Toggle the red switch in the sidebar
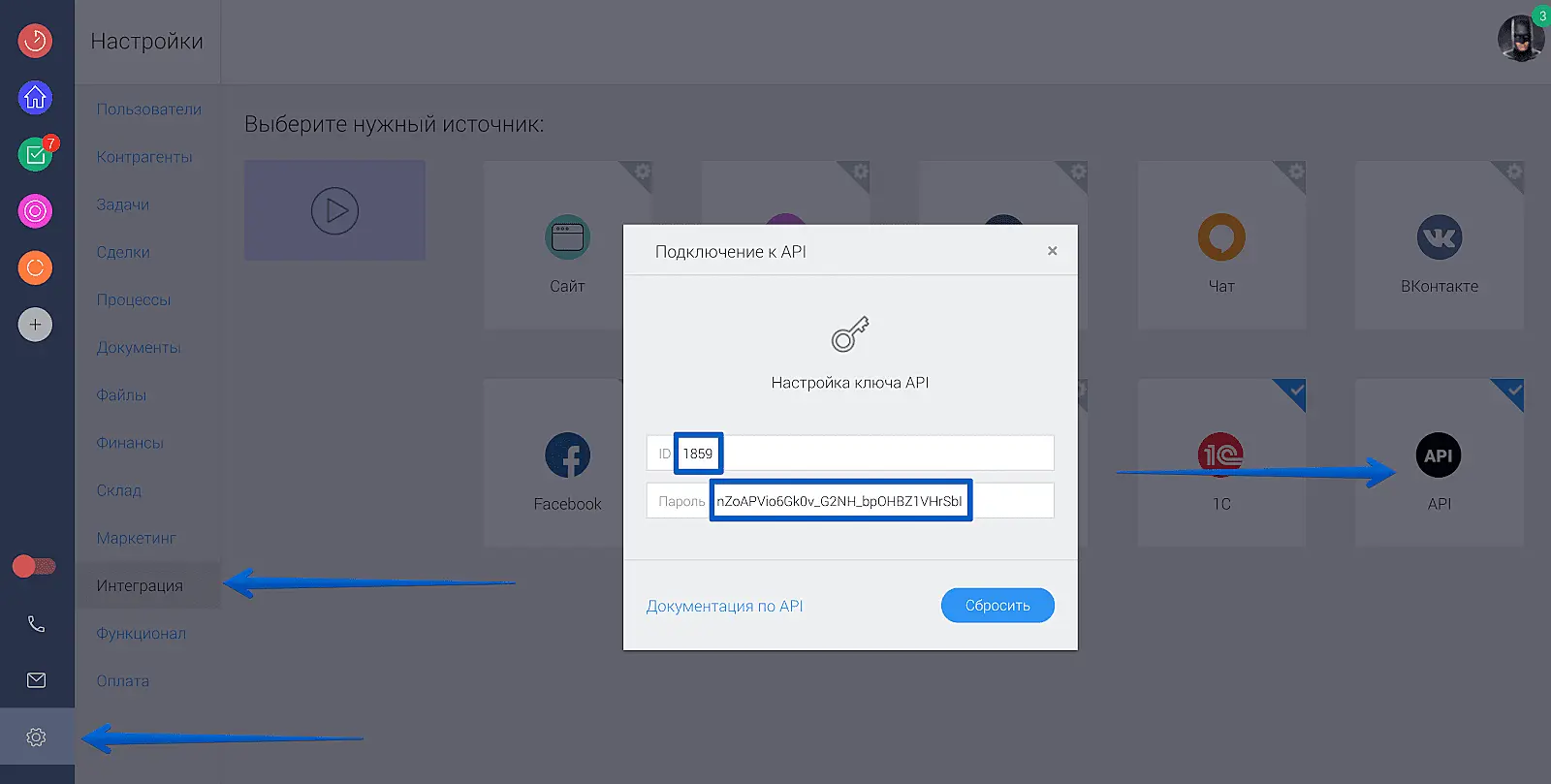Viewport: 1551px width, 784px height. coord(34,566)
